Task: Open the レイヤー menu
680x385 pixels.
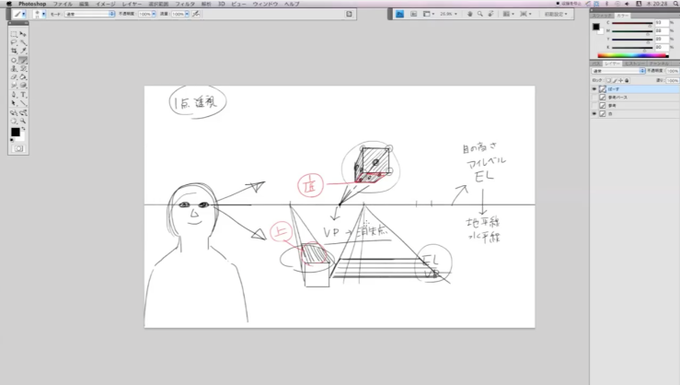Action: [131, 3]
